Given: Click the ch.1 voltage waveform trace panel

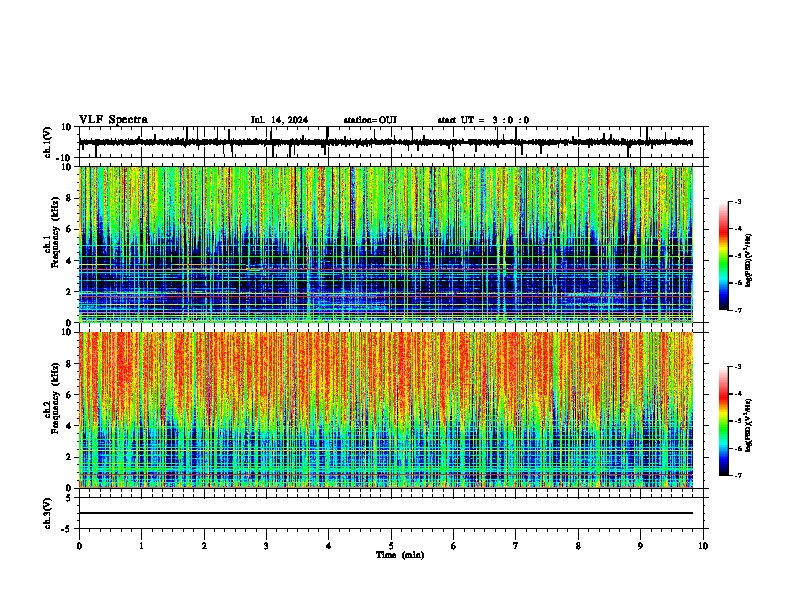Looking at the screenshot, I should (391, 142).
